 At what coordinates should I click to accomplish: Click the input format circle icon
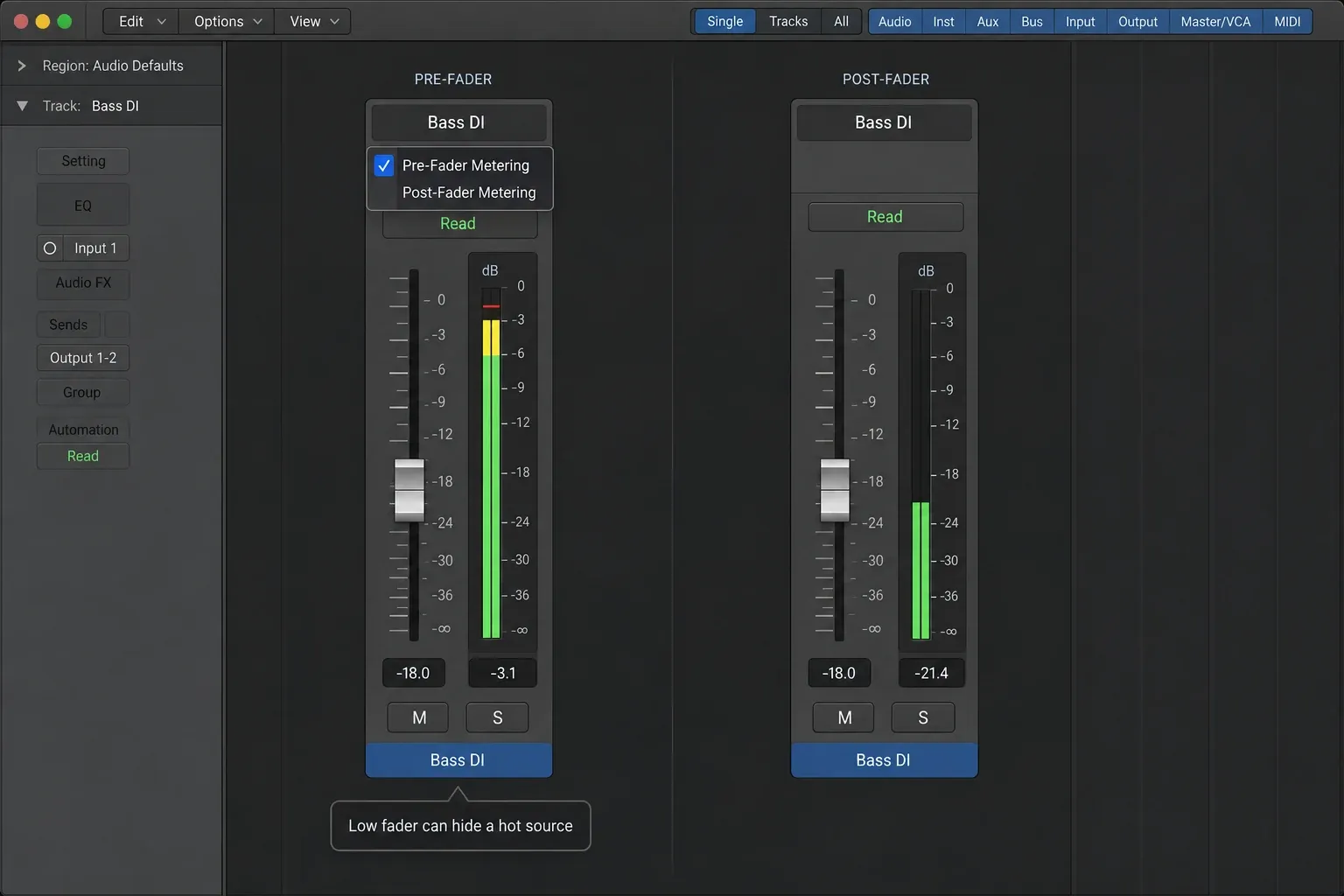point(50,248)
